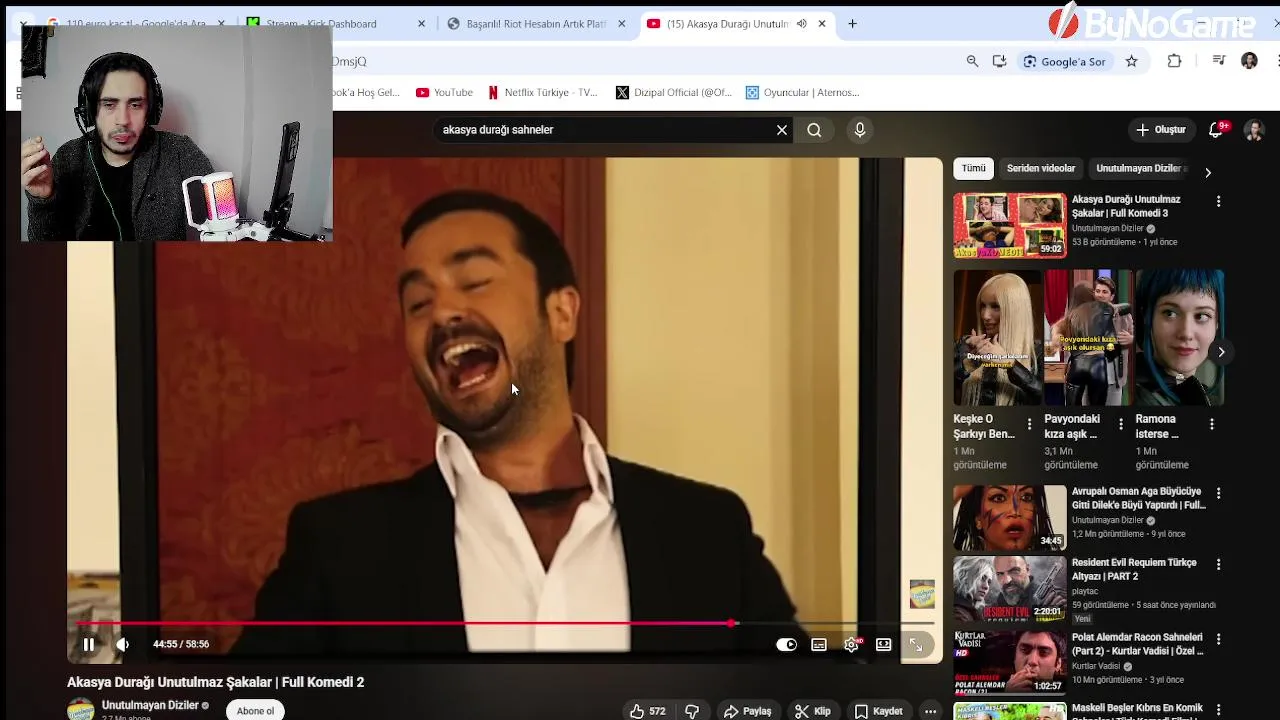Open the Oyuncular Aternos bookmark
The image size is (1280, 720).
pos(802,92)
